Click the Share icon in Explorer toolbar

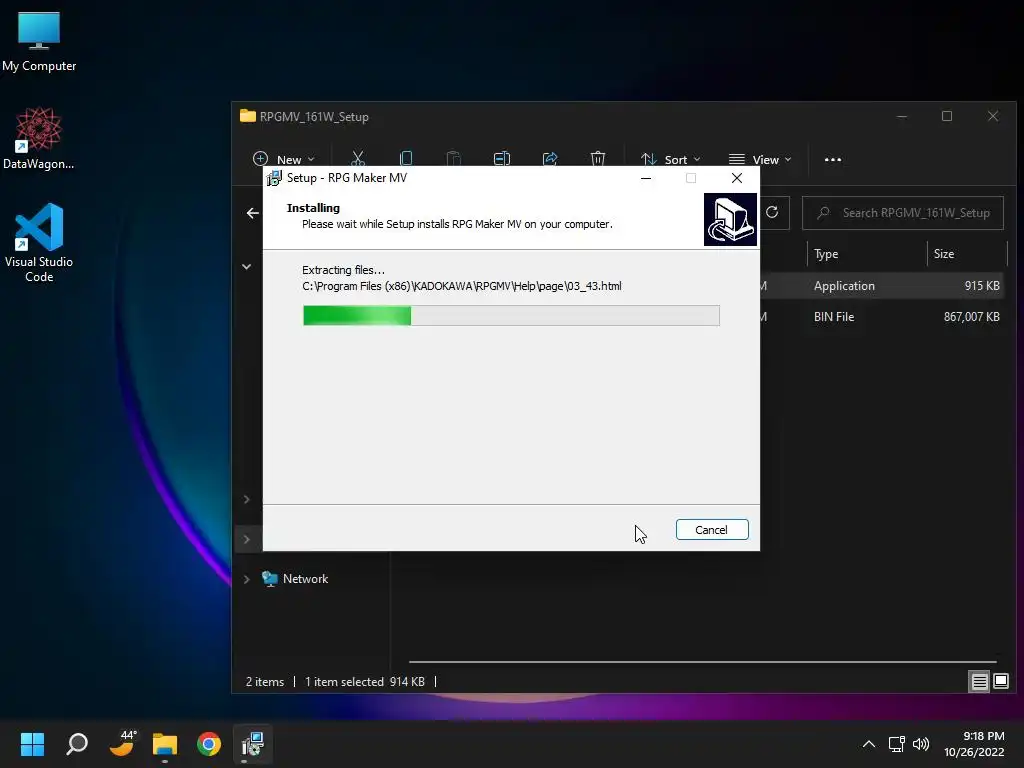550,159
